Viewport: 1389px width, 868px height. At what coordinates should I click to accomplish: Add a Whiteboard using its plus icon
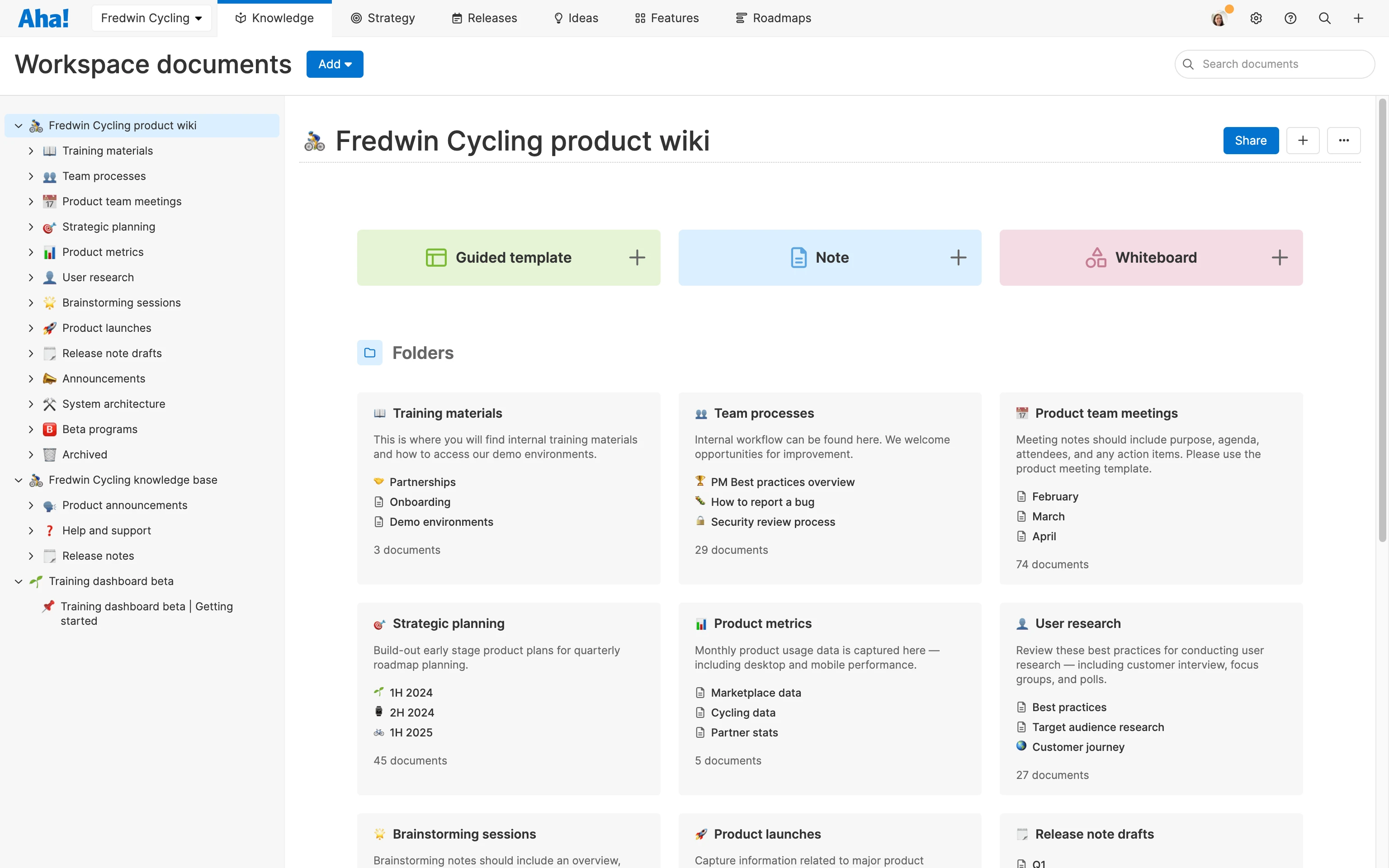1280,257
